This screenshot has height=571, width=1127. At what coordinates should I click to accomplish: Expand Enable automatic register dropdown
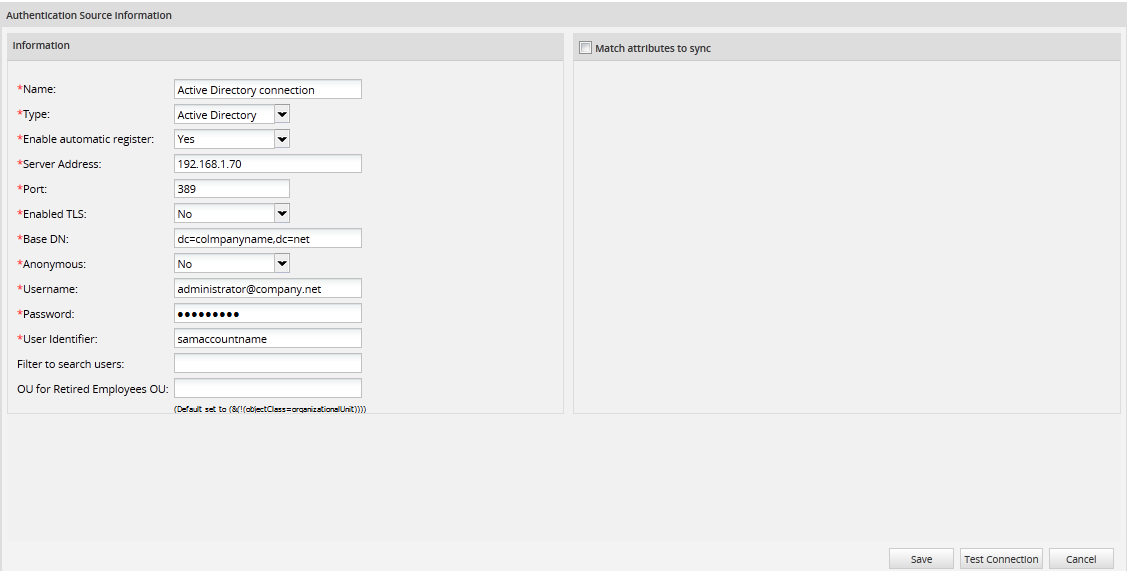click(232, 139)
